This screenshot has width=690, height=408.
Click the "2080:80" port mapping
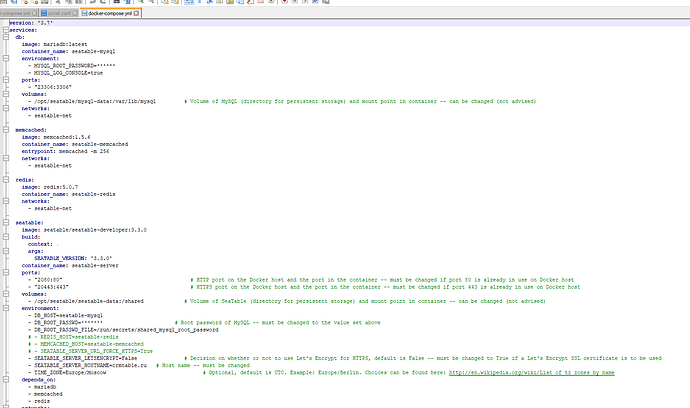[48, 280]
